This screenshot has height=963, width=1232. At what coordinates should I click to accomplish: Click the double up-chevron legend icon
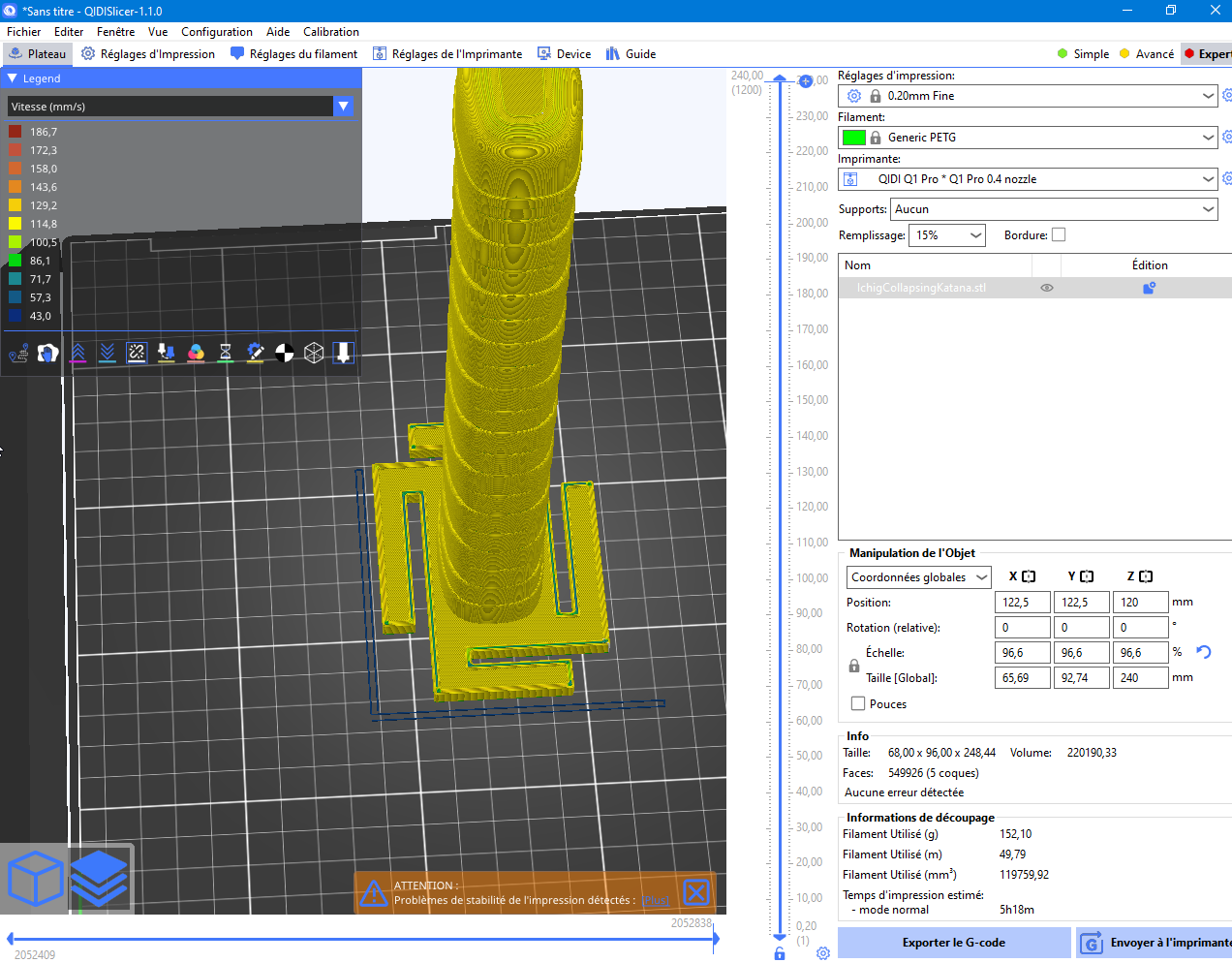pos(78,353)
